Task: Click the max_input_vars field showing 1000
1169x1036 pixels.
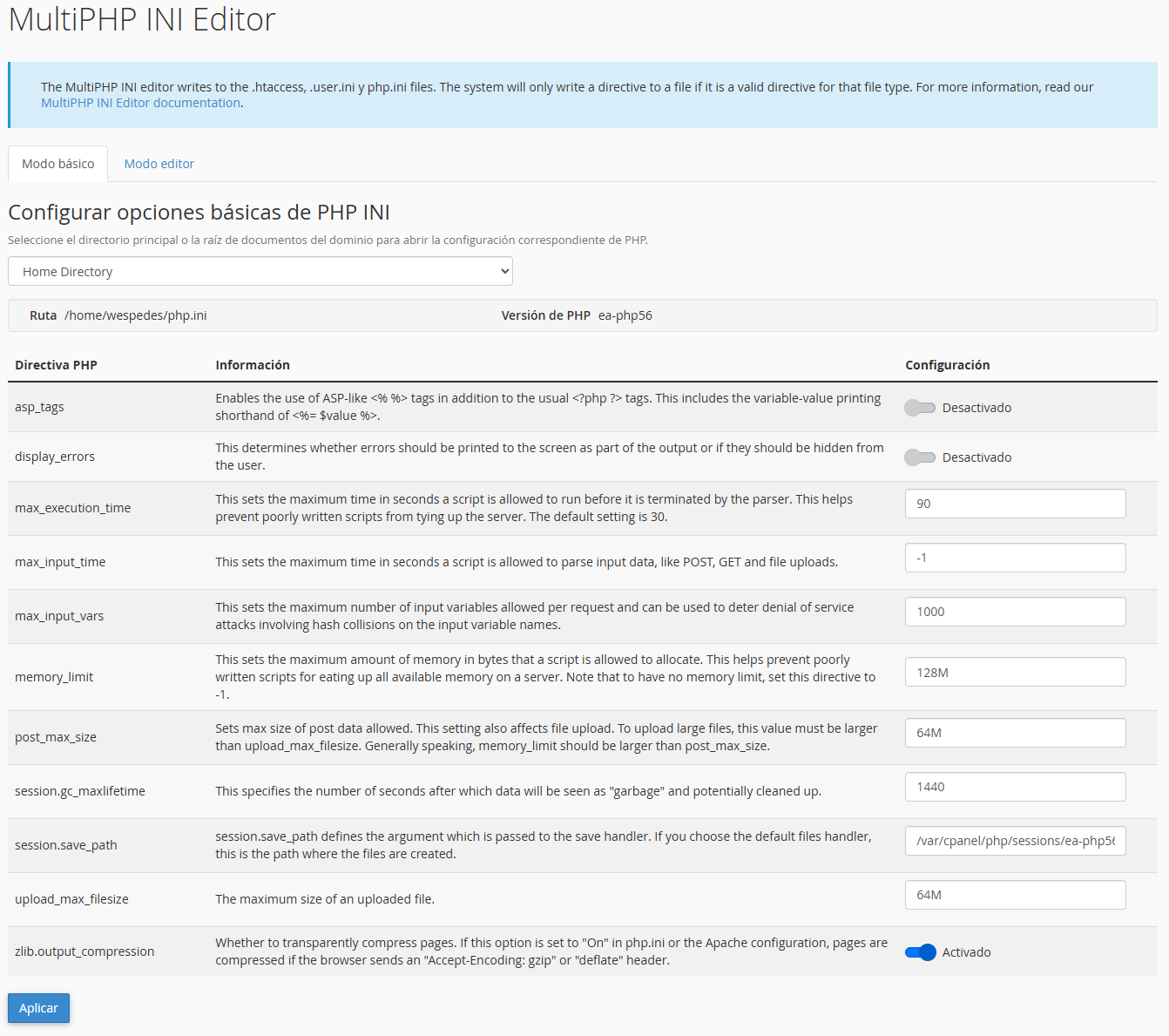Action: [1015, 612]
